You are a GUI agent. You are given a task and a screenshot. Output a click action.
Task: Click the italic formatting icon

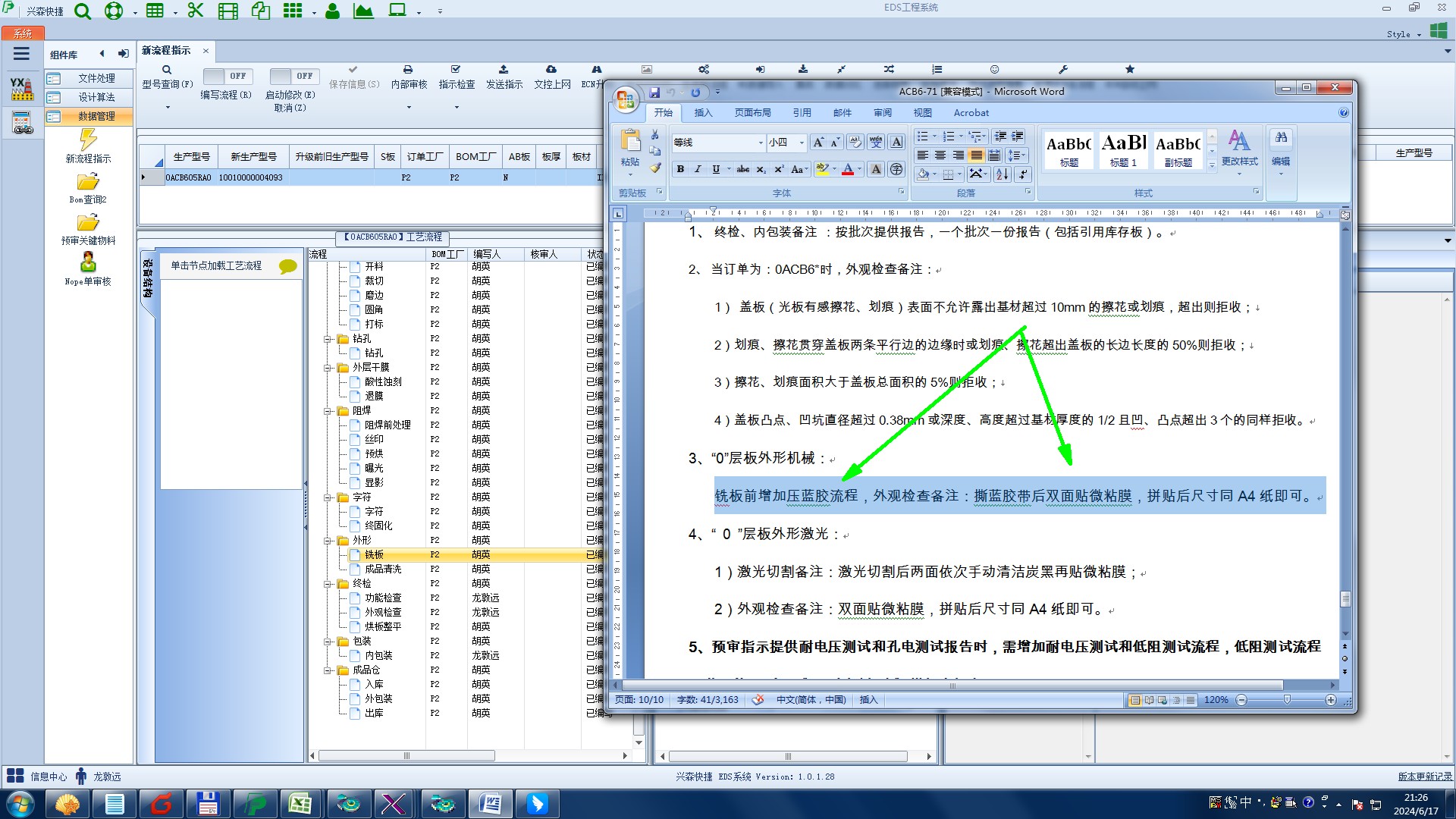[x=698, y=169]
